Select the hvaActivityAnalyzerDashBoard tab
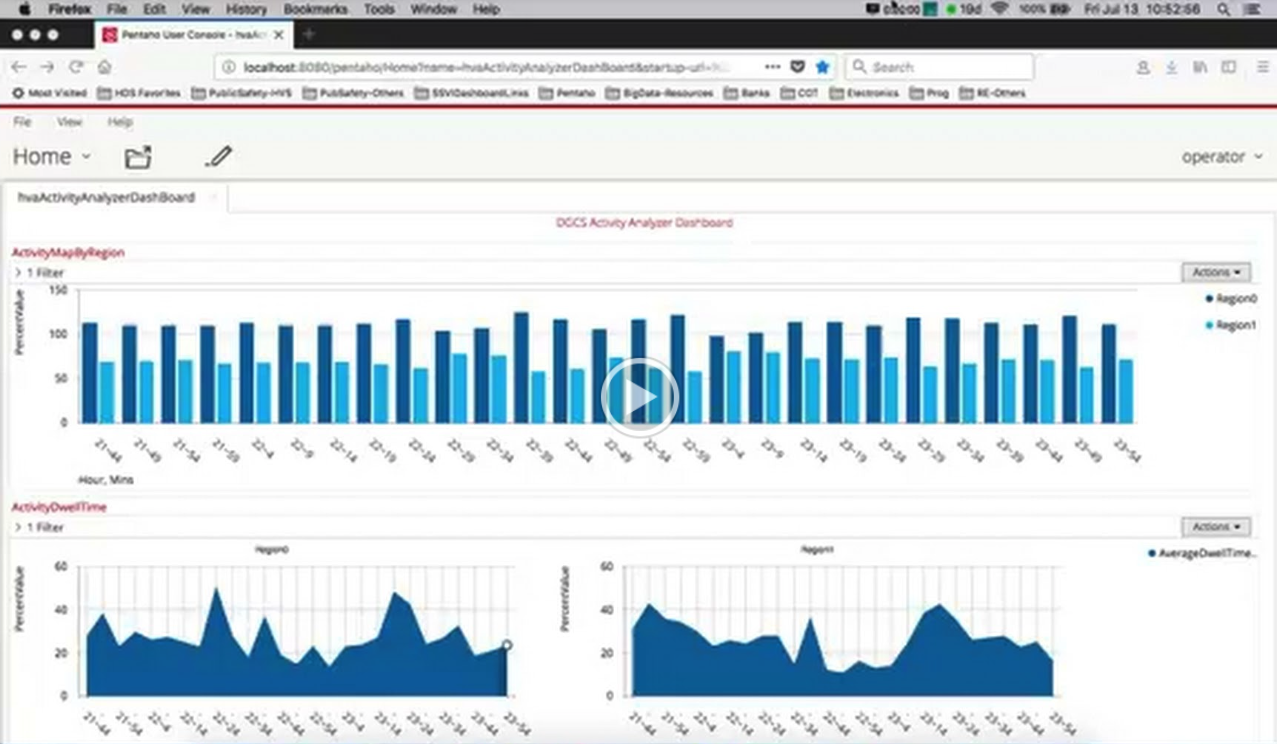The height and width of the screenshot is (744, 1277). 106,198
